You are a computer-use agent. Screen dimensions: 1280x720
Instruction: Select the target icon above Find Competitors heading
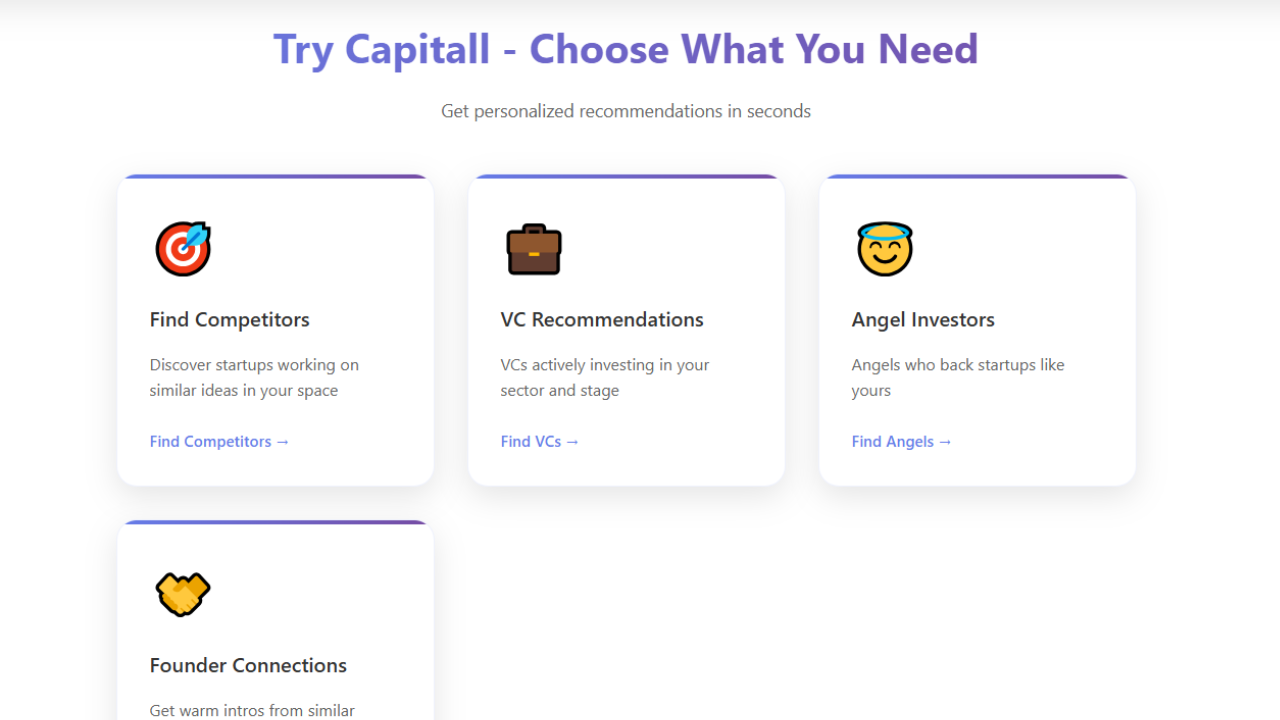[183, 249]
